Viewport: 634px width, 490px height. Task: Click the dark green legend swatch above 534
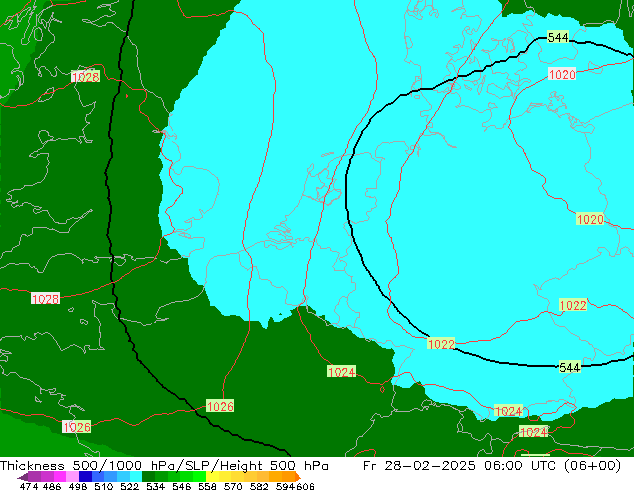[x=148, y=476]
